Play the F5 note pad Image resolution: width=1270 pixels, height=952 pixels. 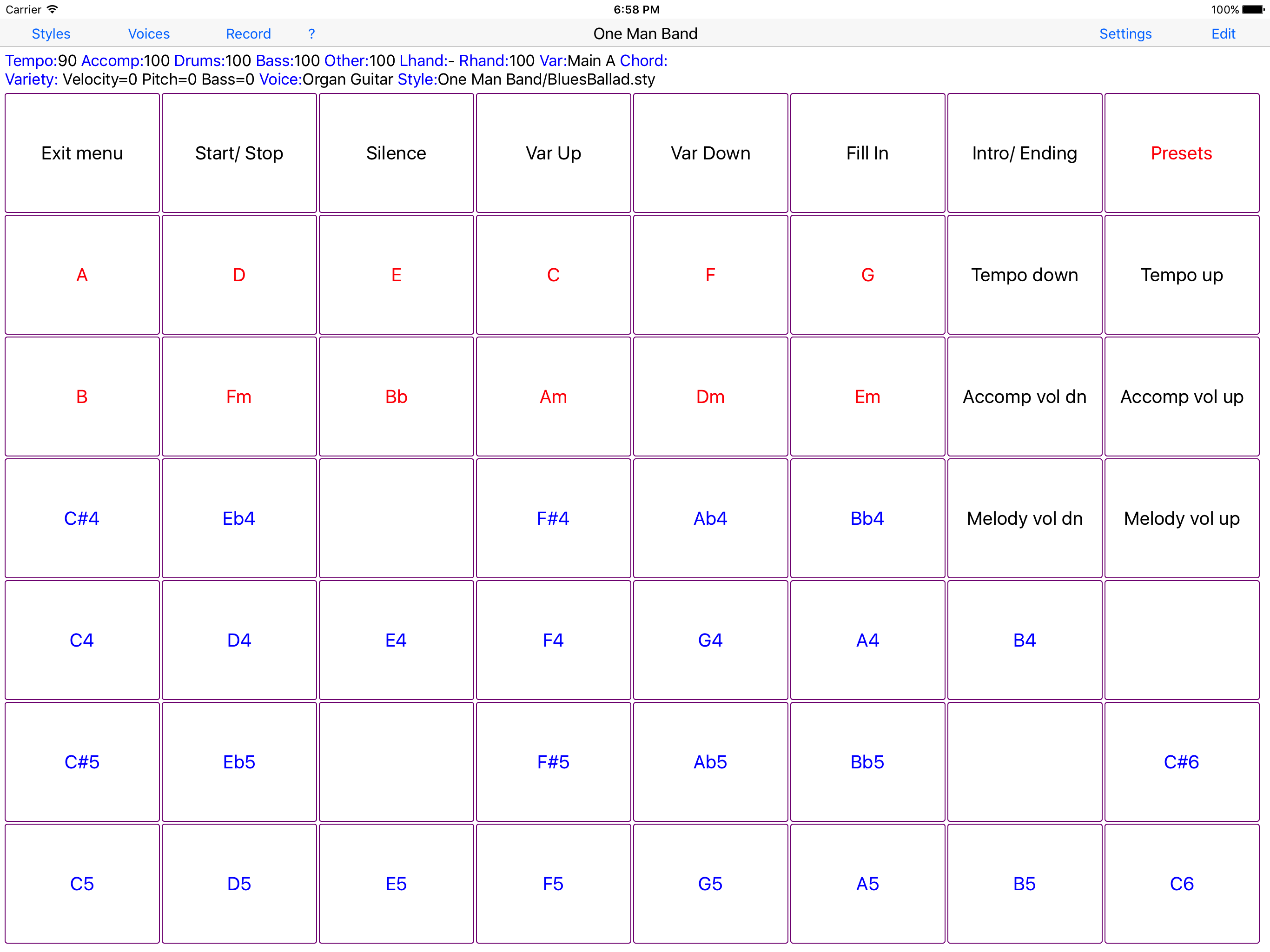click(554, 884)
